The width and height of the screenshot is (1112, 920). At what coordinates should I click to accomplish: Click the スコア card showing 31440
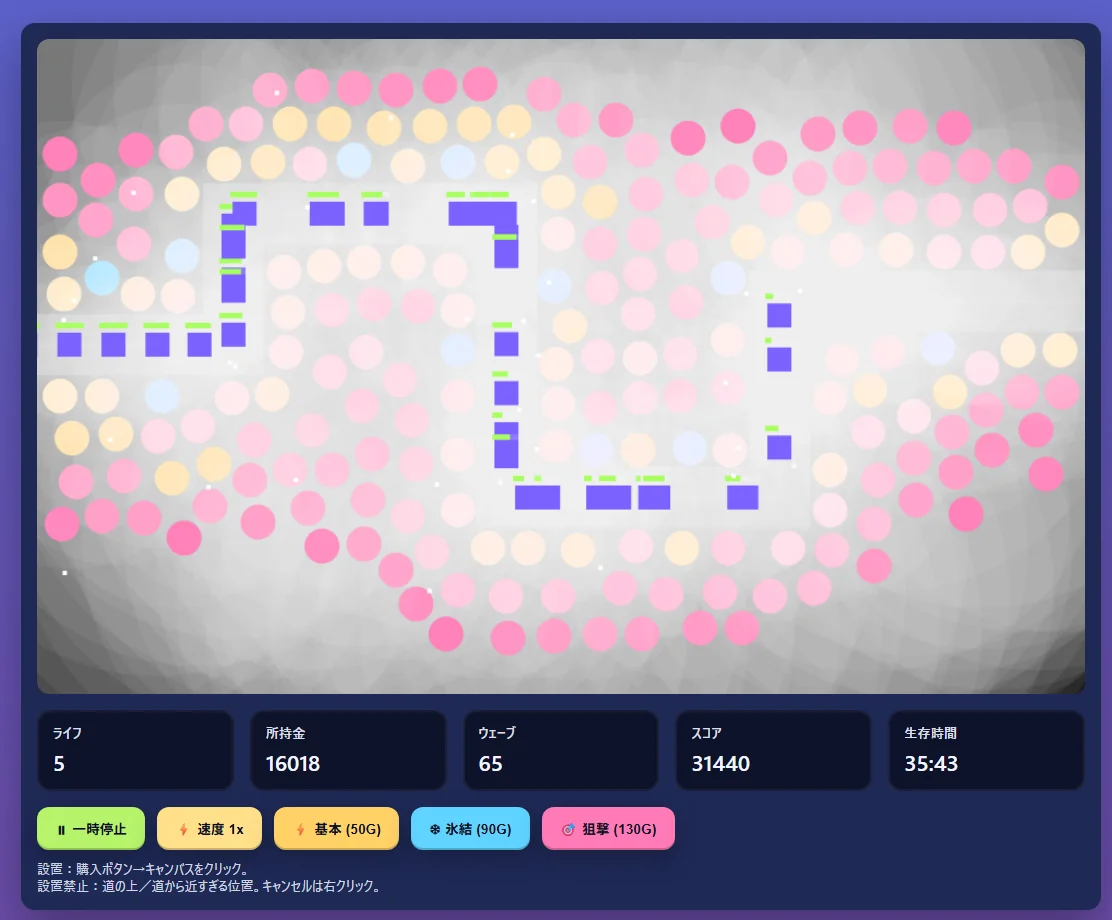pos(773,750)
